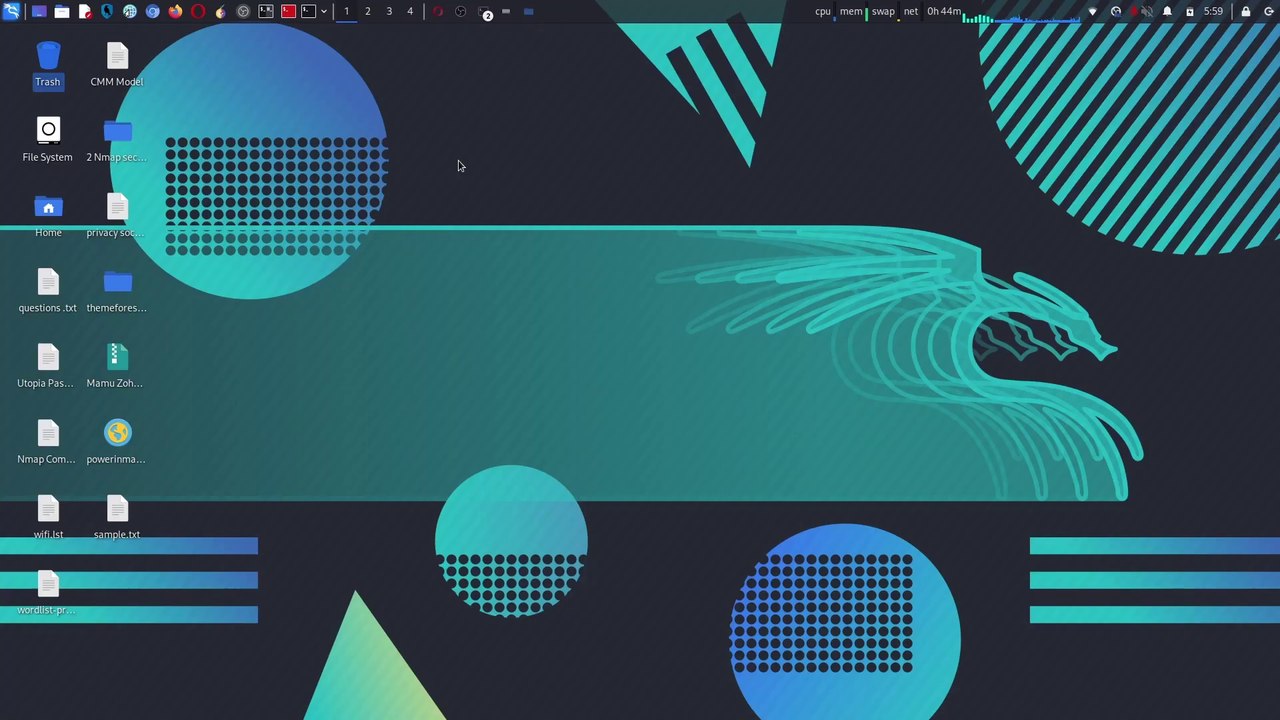Open the OBS Studio launcher
Screen dimensions: 1280x720
click(x=243, y=12)
